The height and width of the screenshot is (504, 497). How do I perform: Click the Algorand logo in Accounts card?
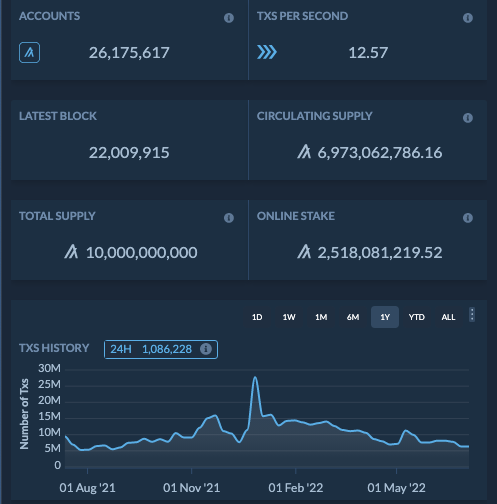(29, 52)
